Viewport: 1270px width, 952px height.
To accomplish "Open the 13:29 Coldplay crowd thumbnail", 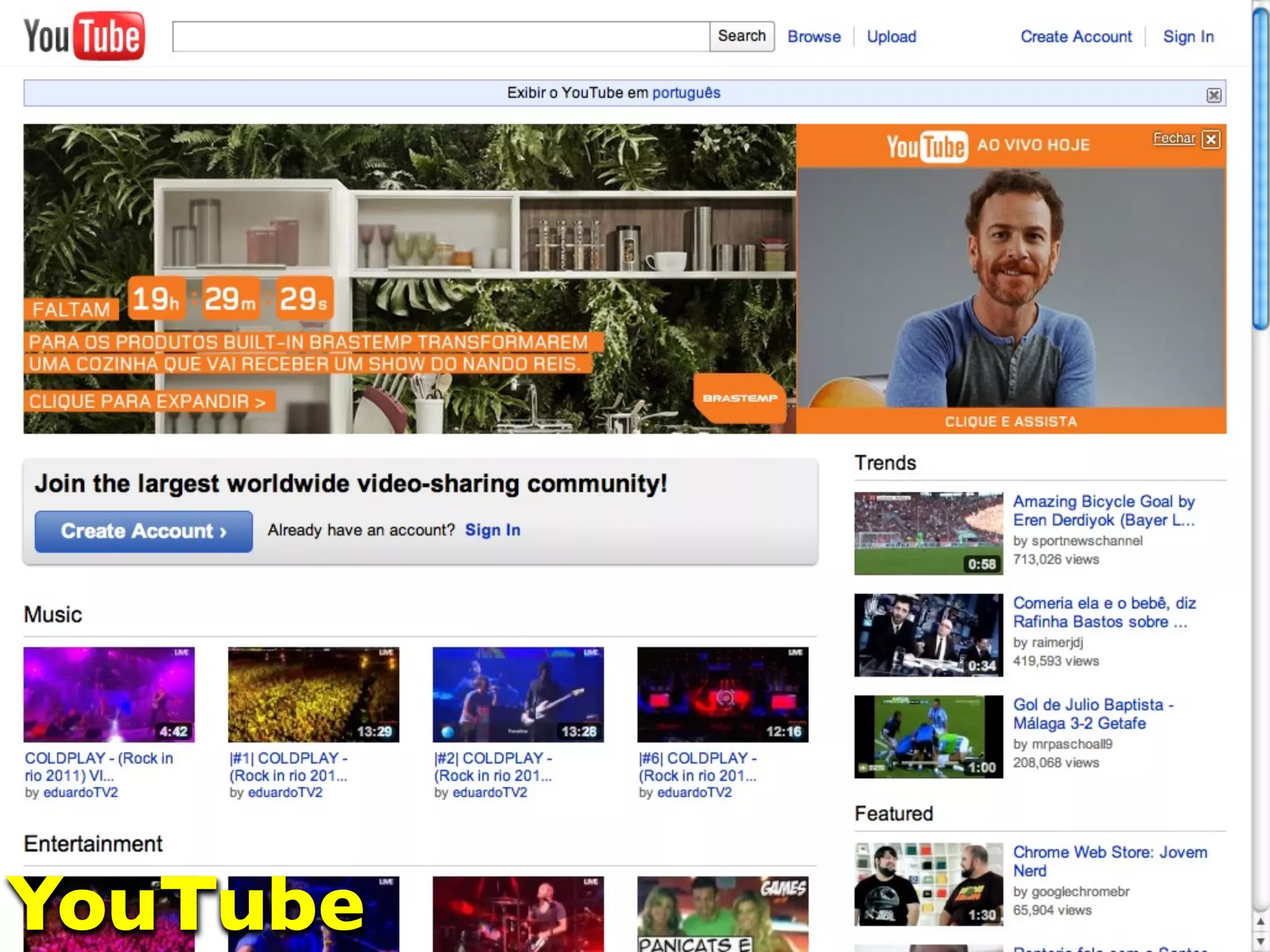I will [314, 695].
